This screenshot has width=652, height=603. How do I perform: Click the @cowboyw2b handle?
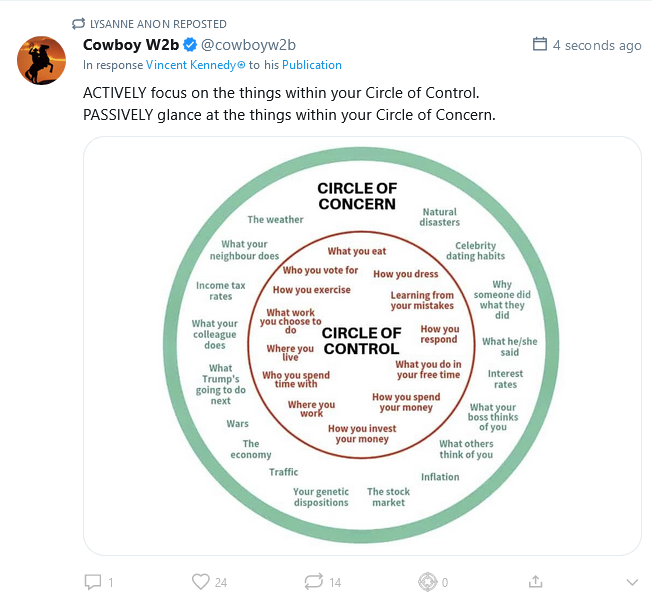point(248,45)
